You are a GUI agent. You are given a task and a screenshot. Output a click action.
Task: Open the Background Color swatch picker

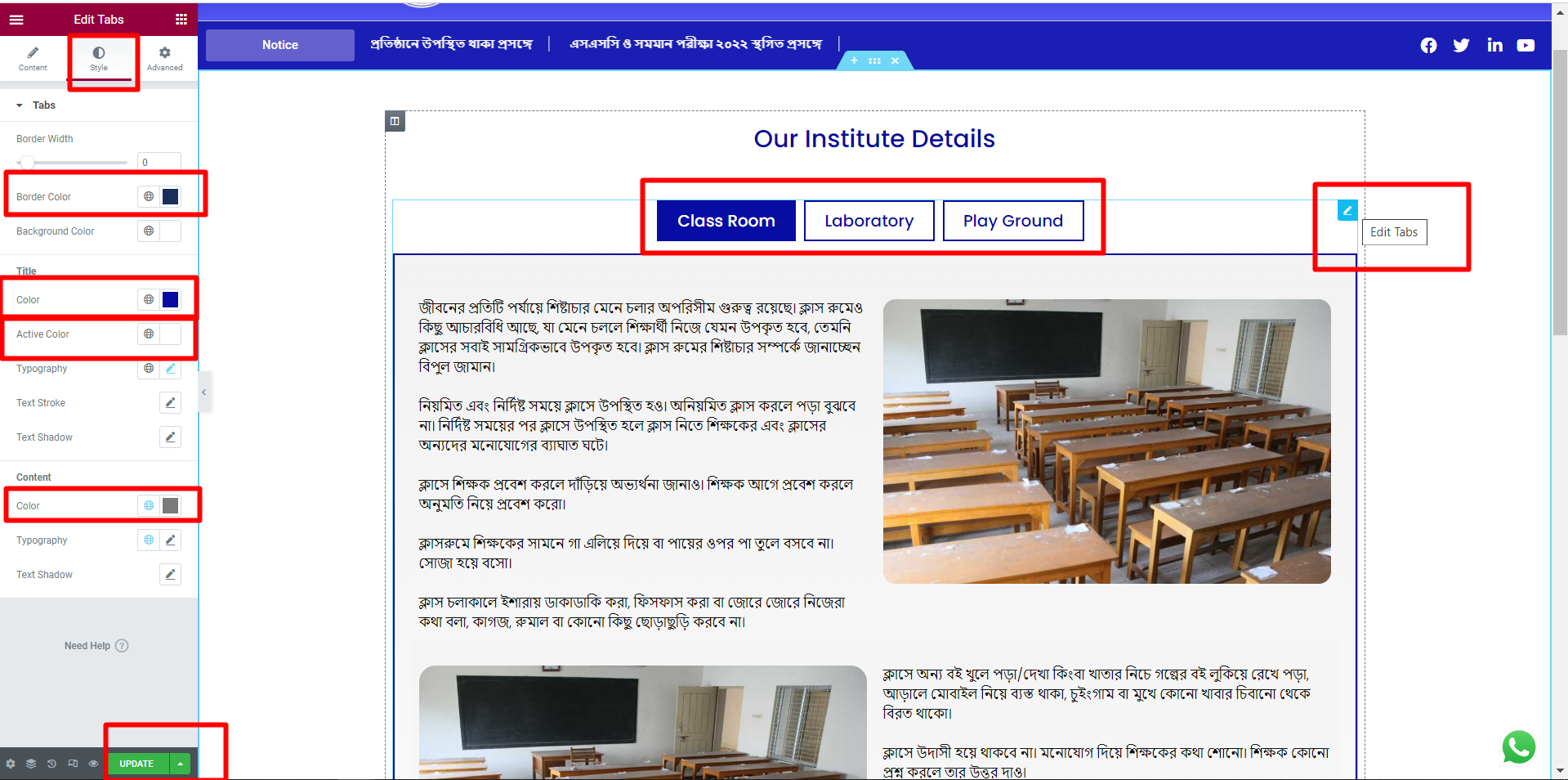click(170, 231)
